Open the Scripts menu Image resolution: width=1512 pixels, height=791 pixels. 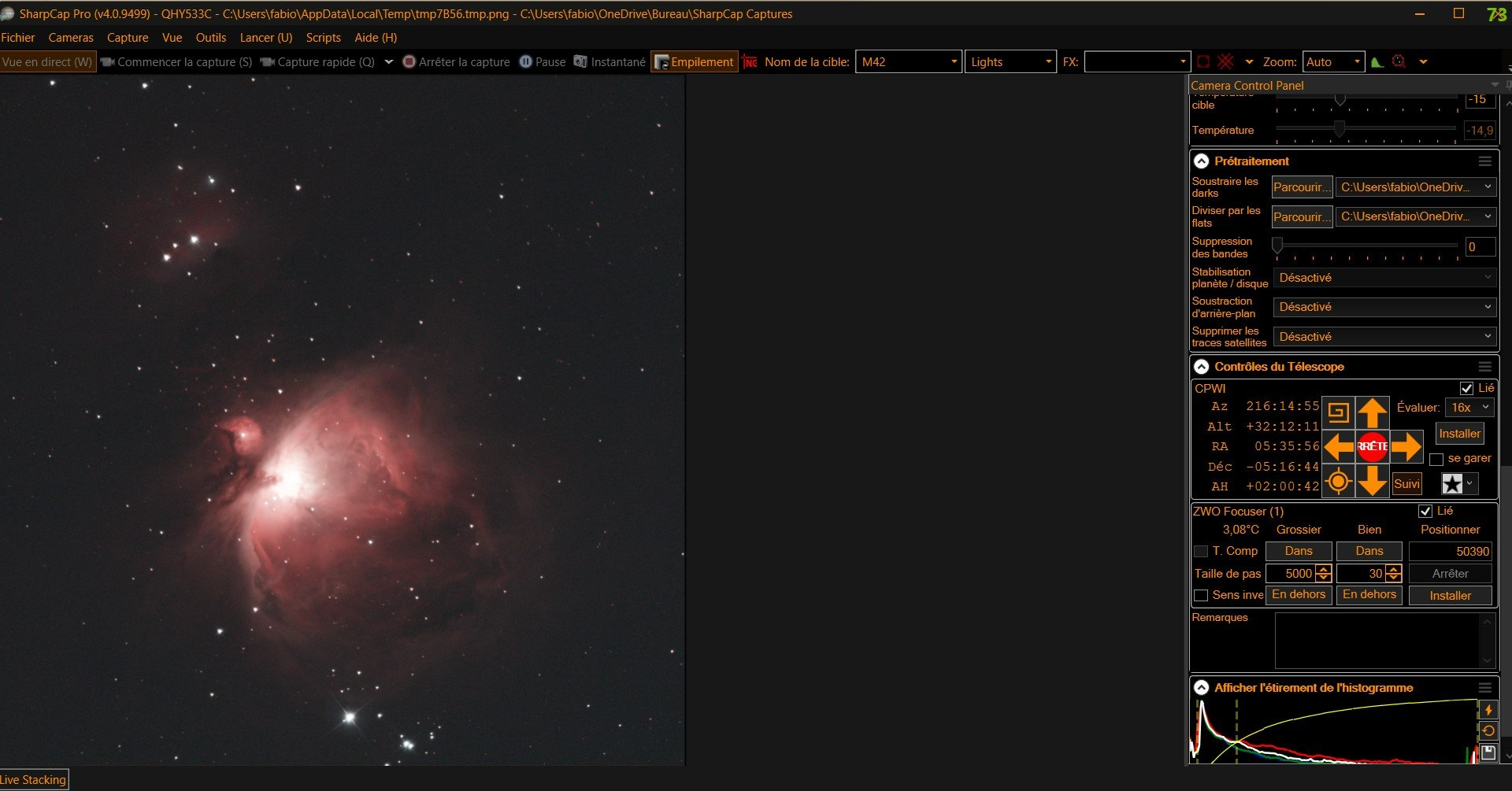[323, 38]
